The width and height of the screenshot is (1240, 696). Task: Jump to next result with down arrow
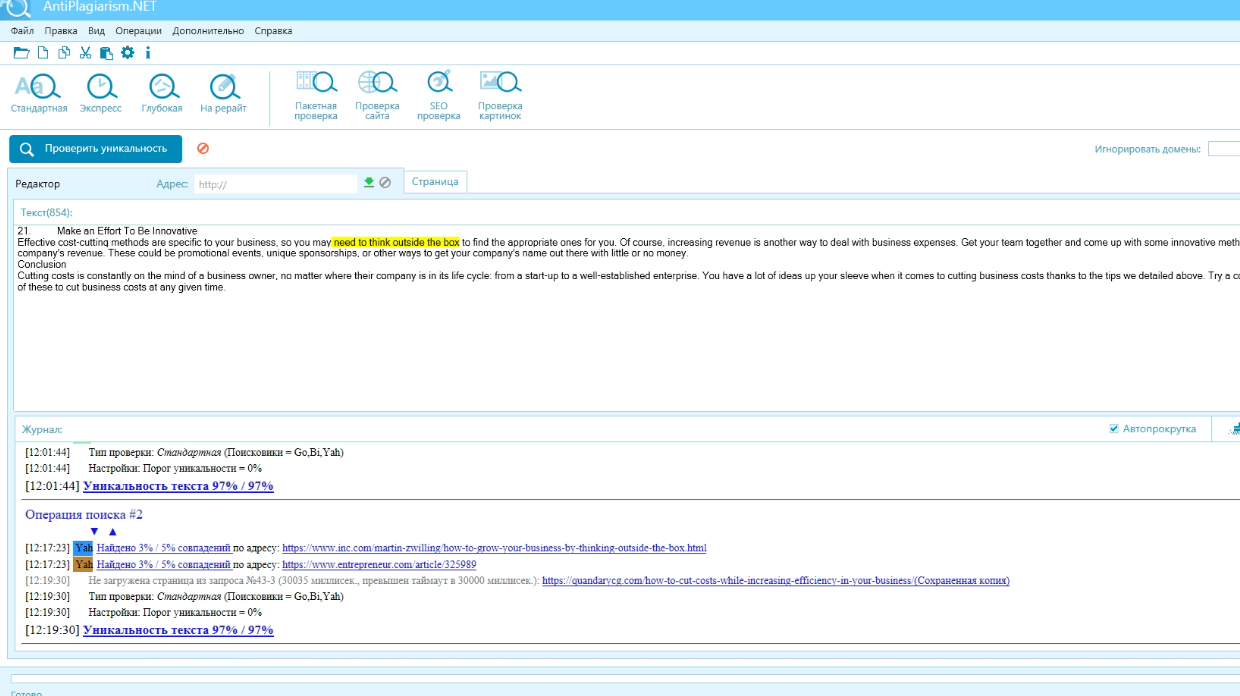[94, 531]
